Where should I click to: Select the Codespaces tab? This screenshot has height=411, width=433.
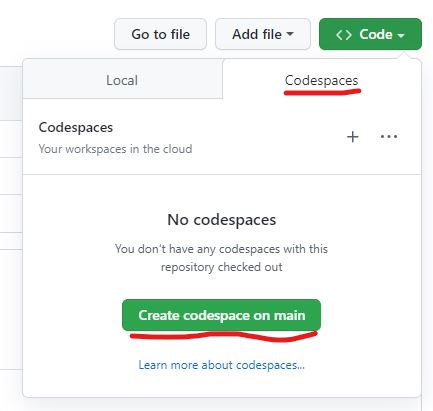[321, 80]
